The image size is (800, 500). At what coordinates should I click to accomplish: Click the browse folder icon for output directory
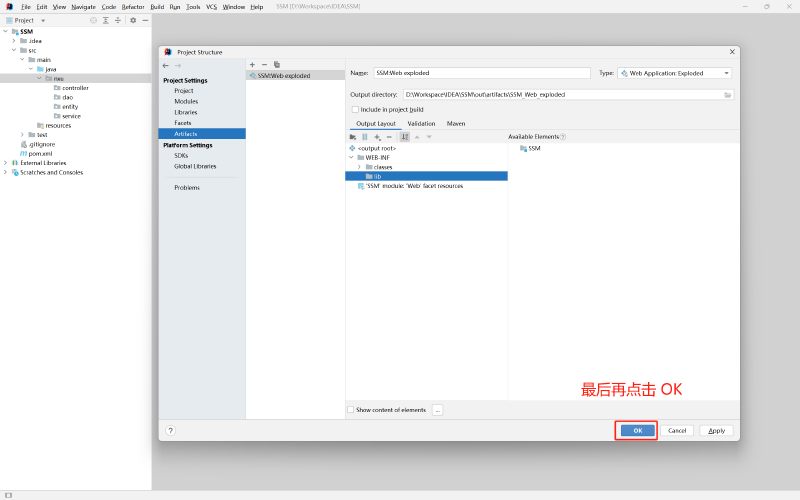pyautogui.click(x=728, y=95)
